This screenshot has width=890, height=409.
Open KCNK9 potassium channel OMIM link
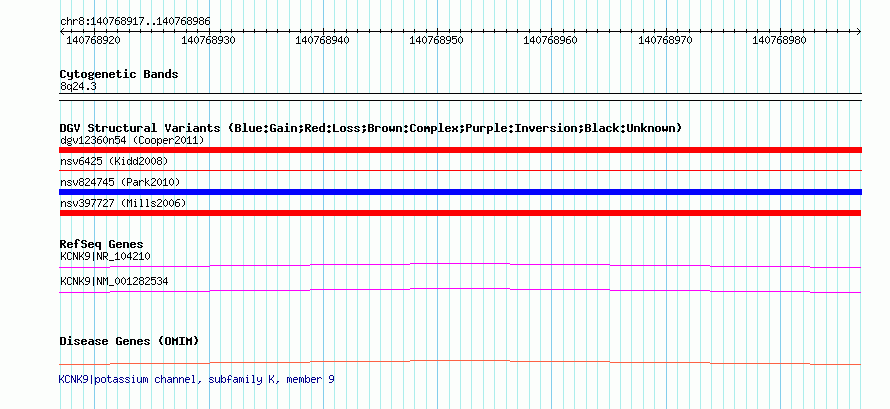tap(196, 380)
